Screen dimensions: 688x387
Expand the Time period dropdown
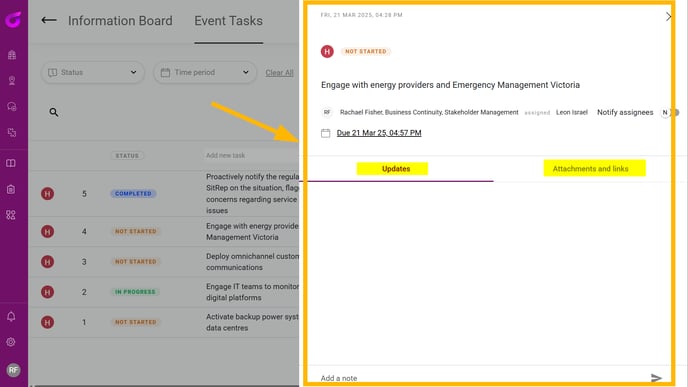(205, 72)
